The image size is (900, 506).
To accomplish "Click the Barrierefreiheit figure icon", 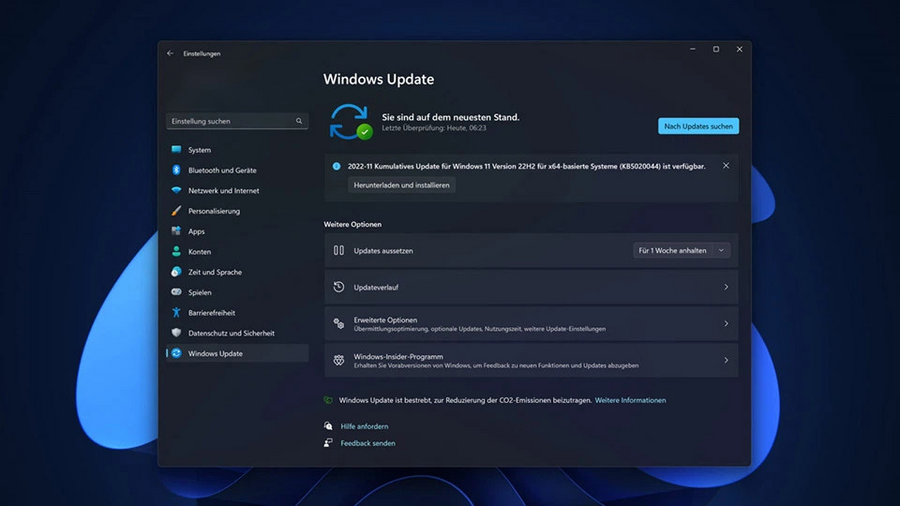I will [x=176, y=313].
